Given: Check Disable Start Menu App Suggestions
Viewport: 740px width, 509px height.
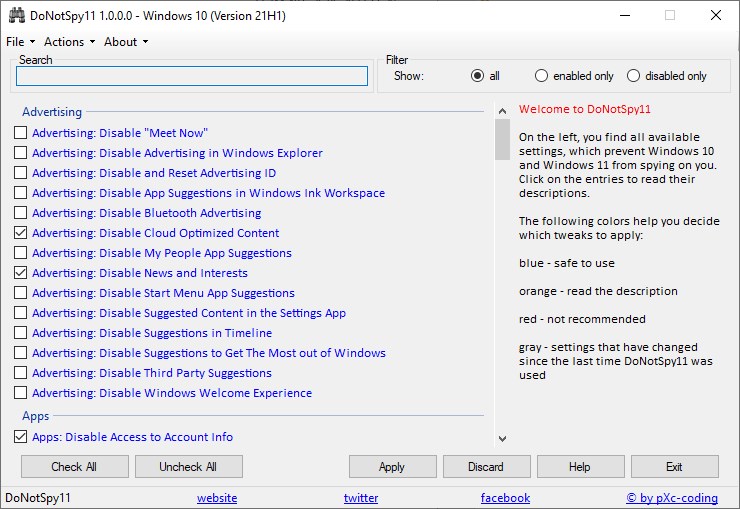Looking at the screenshot, I should coord(21,293).
